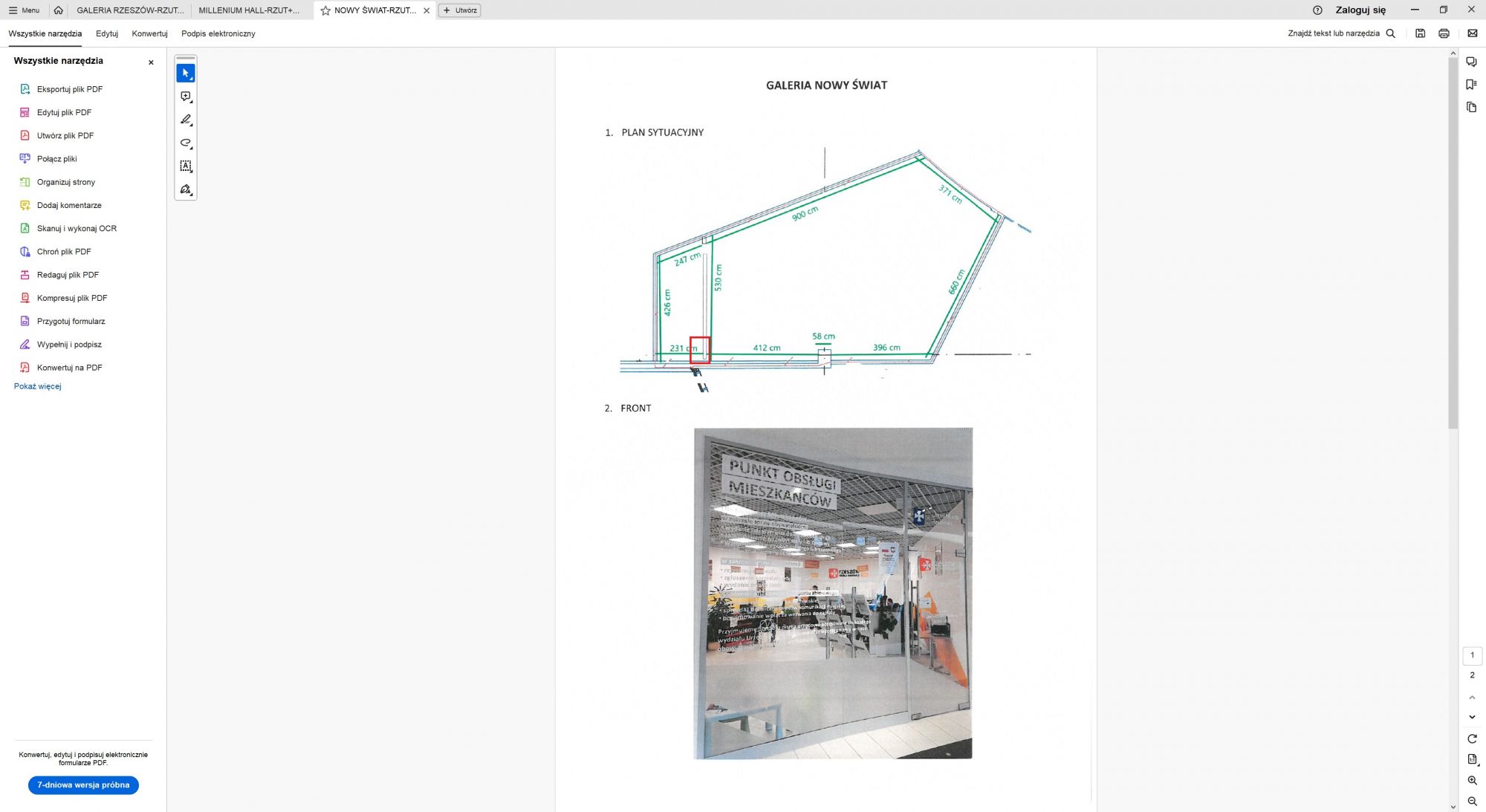
Task: Go to previous page with up chevron
Action: (1472, 698)
